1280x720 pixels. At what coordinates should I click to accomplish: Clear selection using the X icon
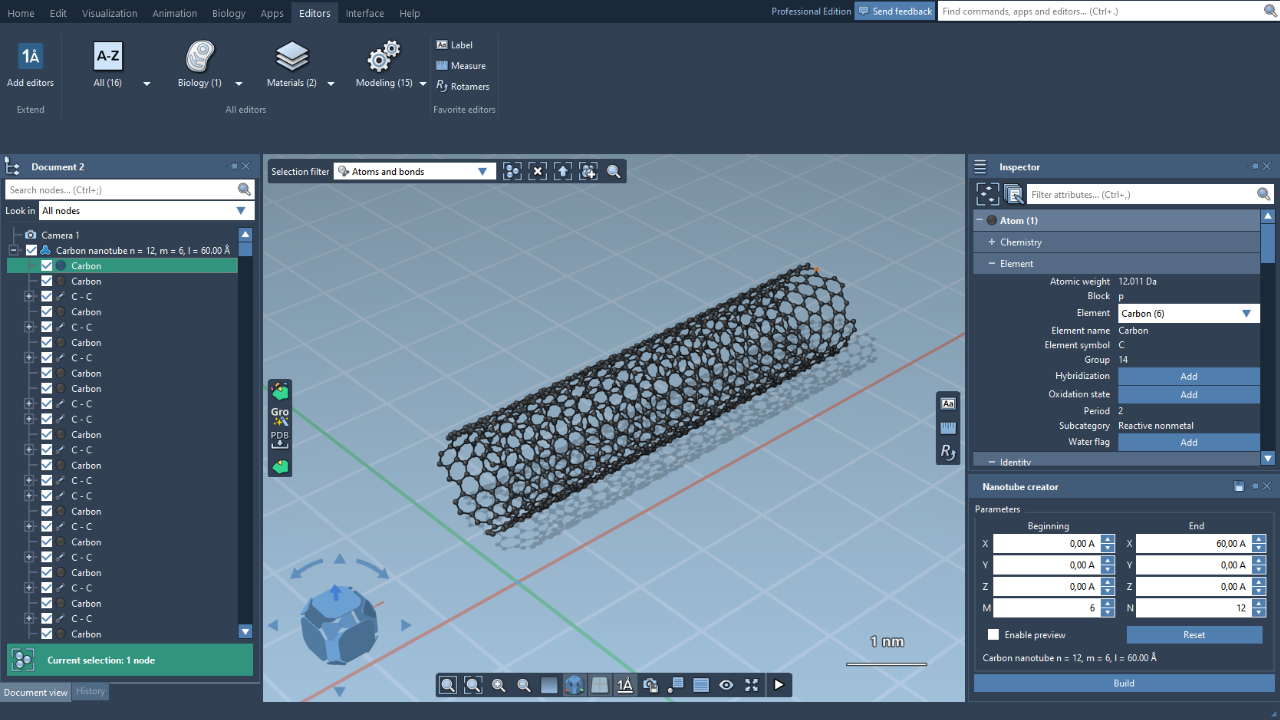coord(537,171)
